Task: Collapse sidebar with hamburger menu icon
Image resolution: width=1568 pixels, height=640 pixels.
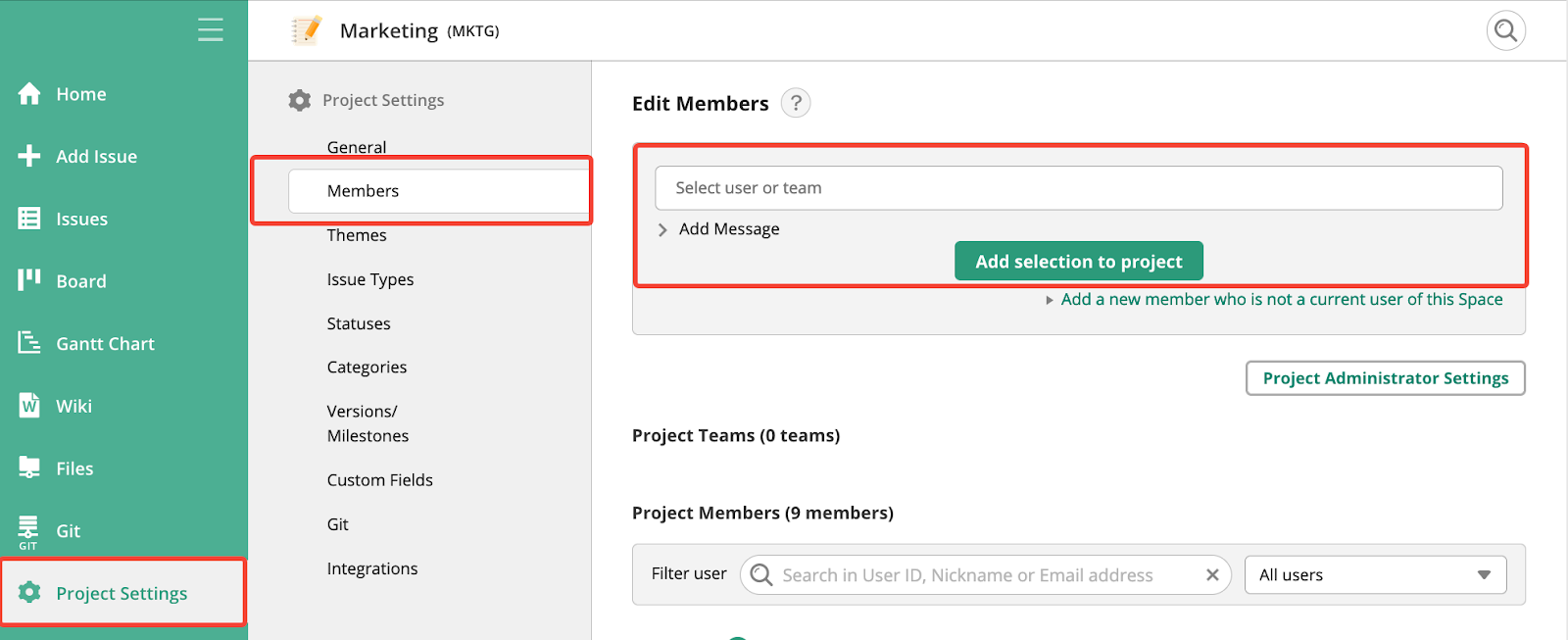Action: (211, 30)
